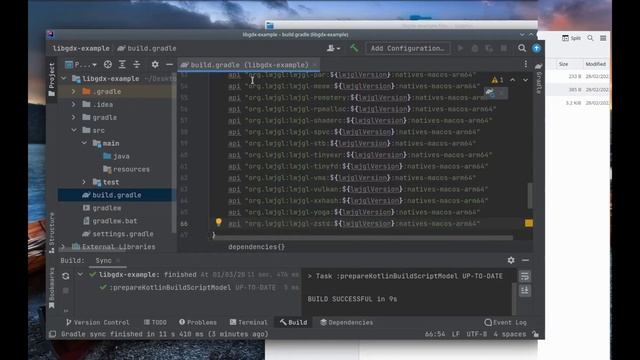Collapse the main folder

tap(84, 143)
